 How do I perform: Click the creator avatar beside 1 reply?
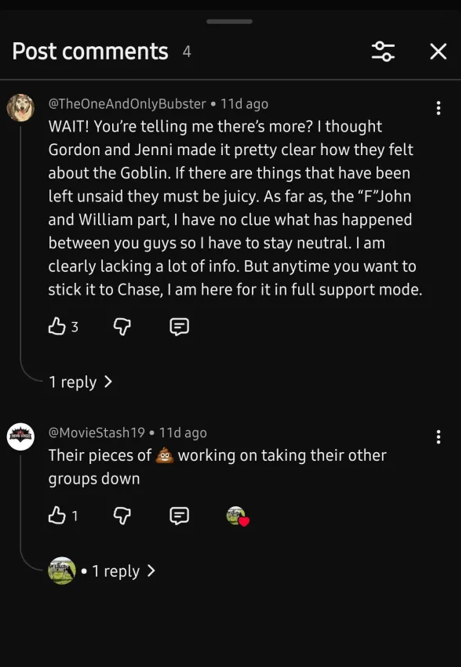[x=62, y=570]
